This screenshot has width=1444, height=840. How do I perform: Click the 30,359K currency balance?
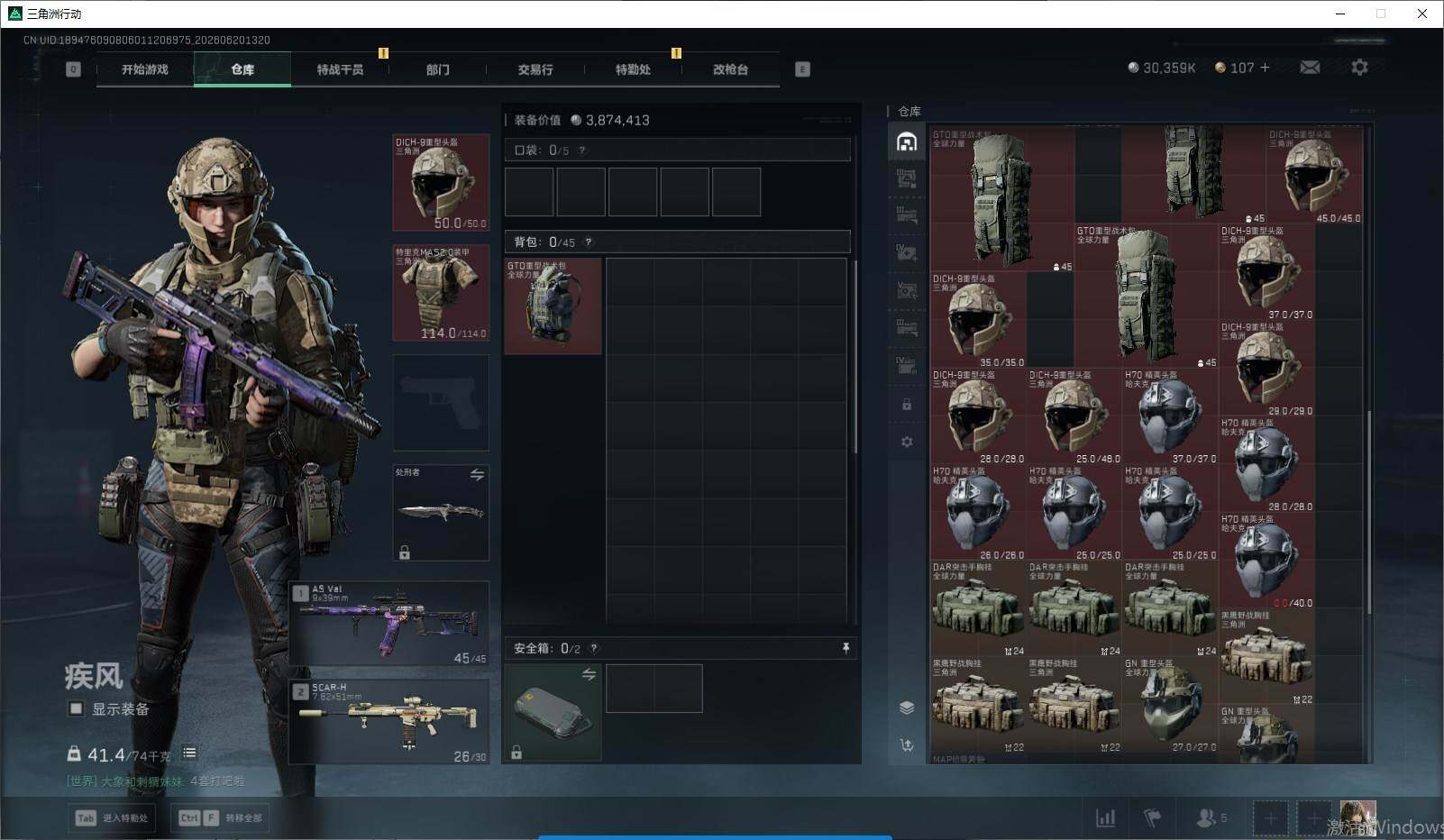coord(1162,68)
